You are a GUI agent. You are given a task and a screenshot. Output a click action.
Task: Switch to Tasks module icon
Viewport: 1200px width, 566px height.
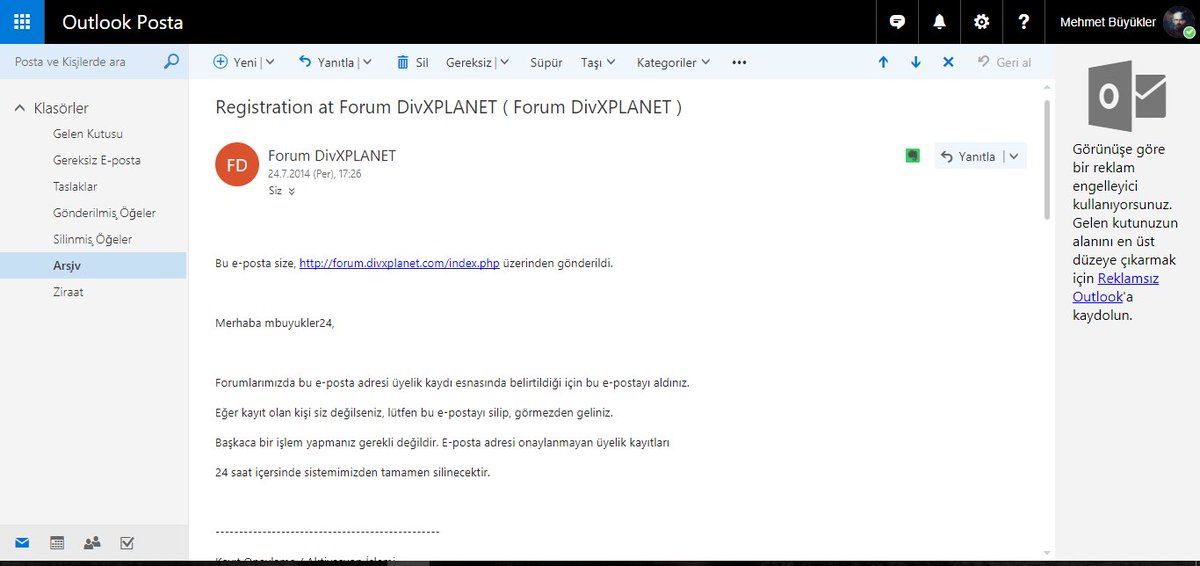coord(127,543)
